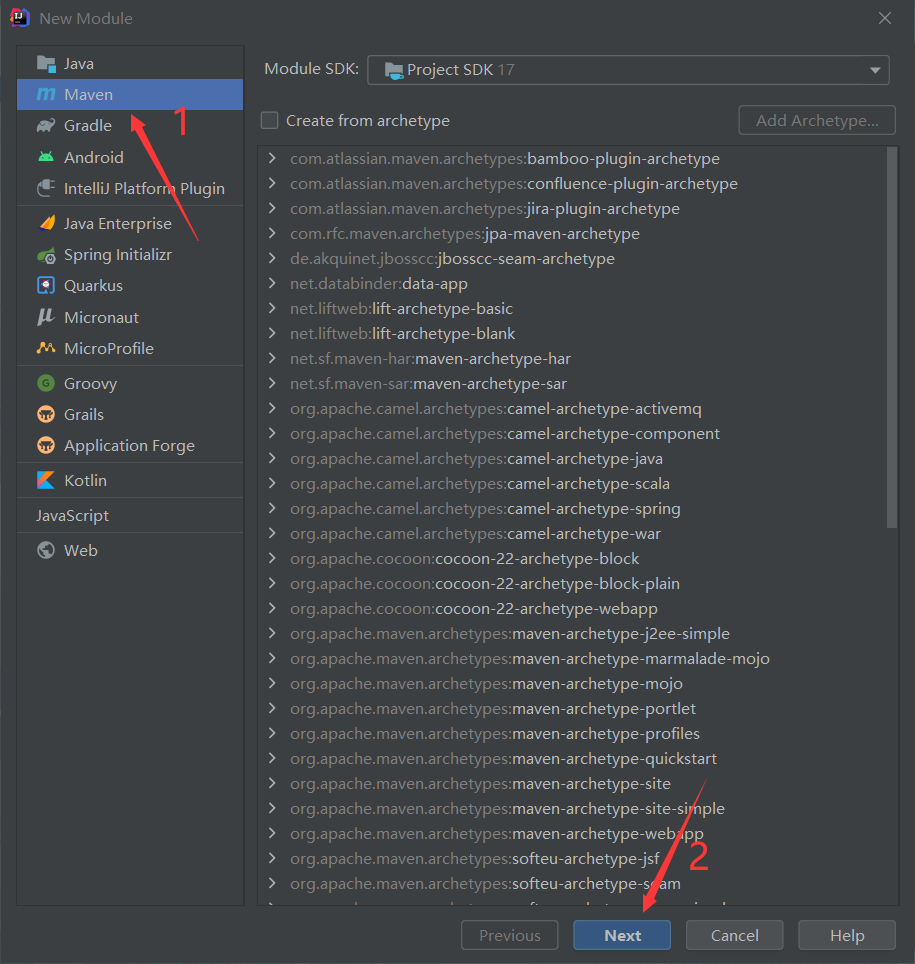Select Java Enterprise label

[118, 223]
